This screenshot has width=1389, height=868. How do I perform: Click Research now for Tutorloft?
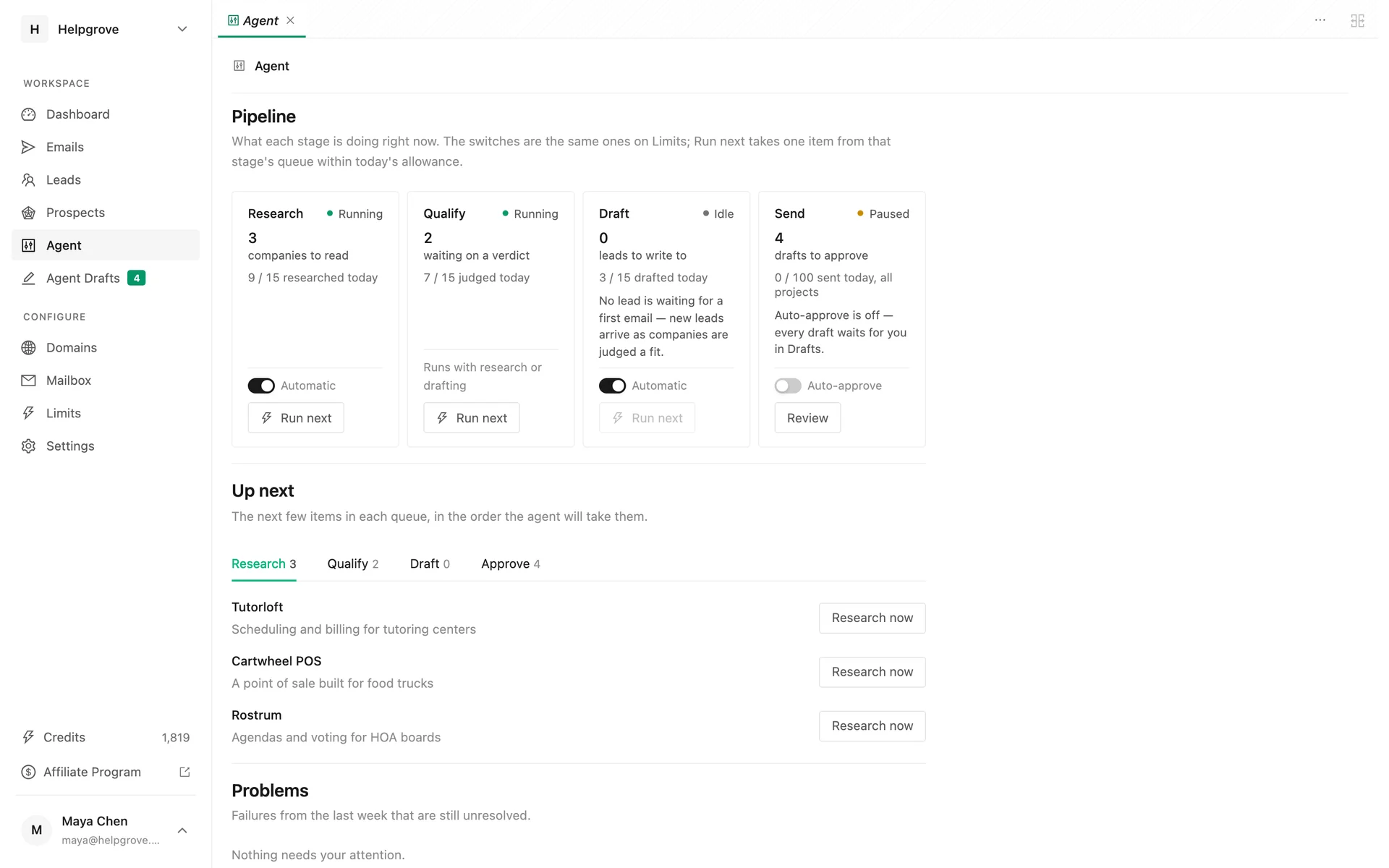(872, 618)
